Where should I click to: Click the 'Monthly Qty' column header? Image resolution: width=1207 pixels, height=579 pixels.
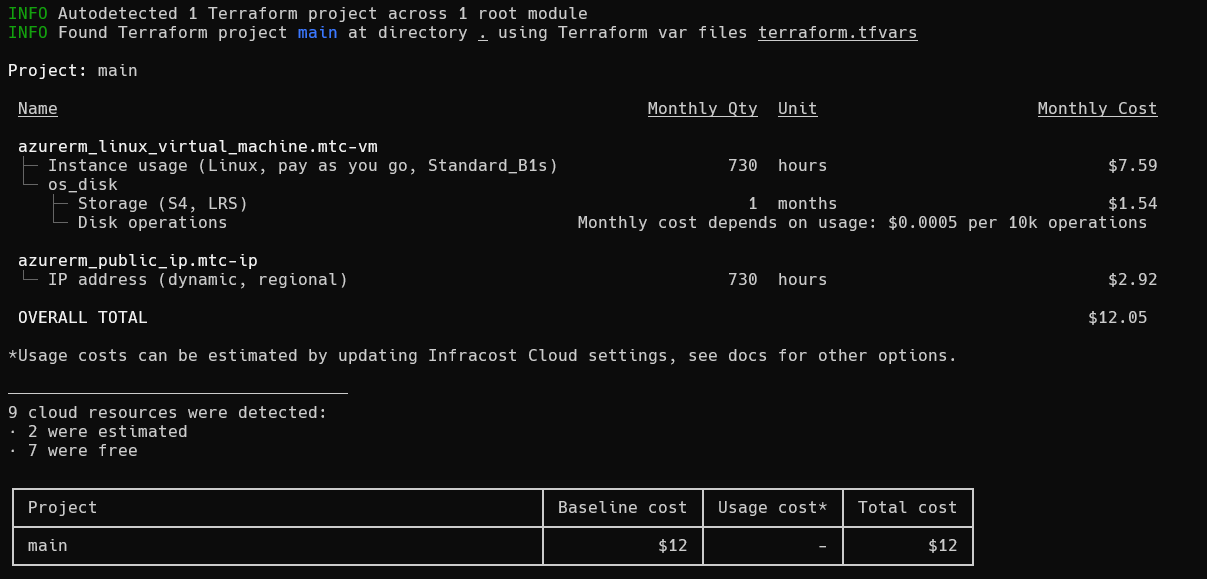pos(702,109)
